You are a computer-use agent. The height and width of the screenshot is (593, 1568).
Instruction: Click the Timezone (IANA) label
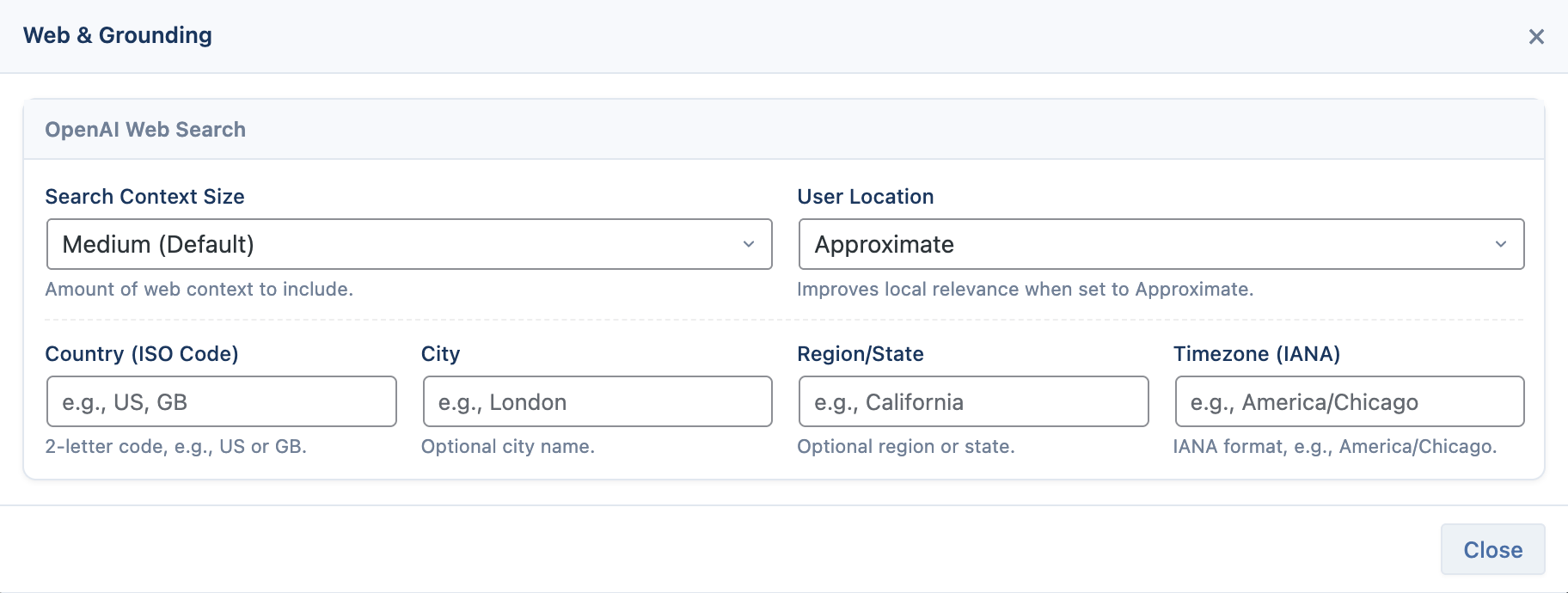point(1257,354)
